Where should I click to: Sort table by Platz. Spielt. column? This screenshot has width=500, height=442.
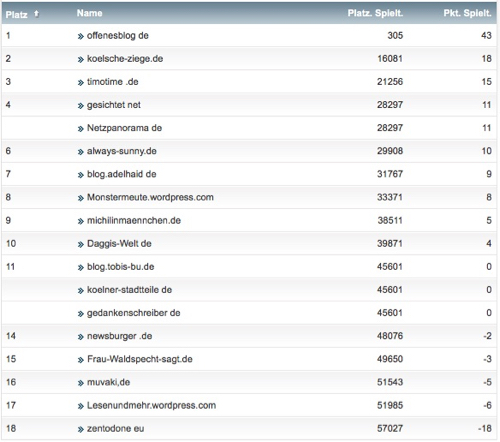[375, 13]
